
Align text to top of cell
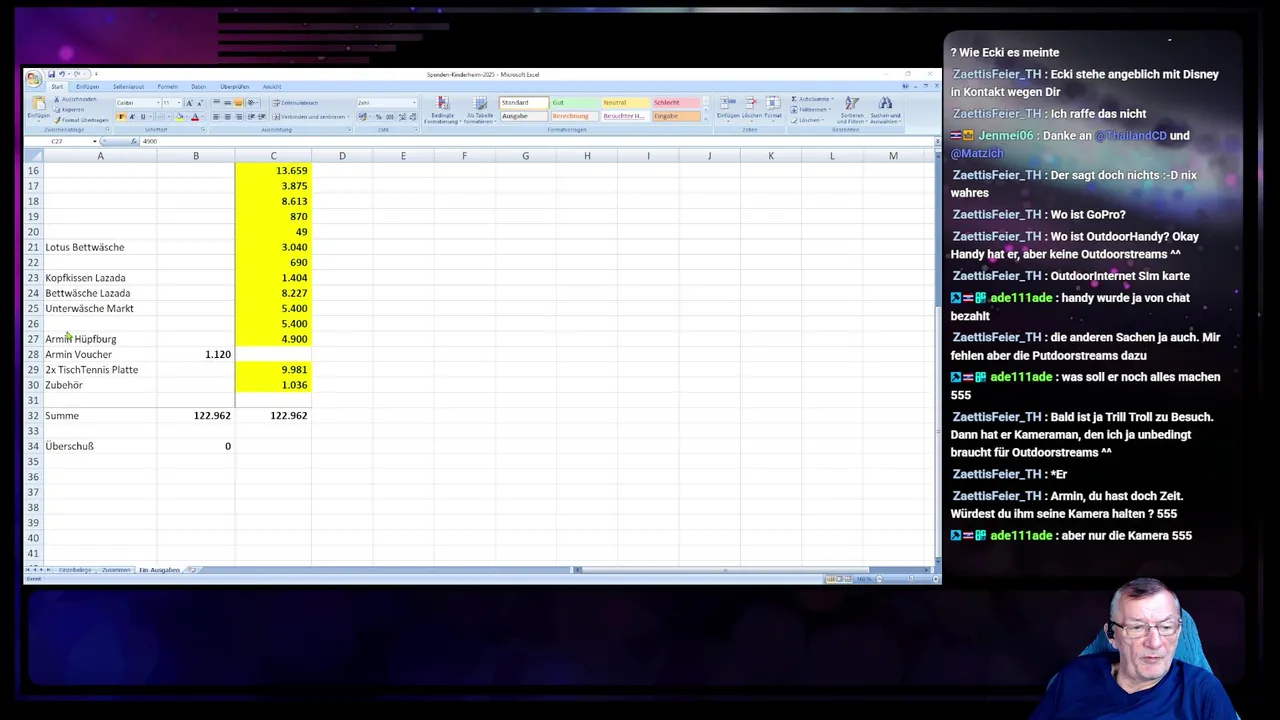tap(216, 103)
